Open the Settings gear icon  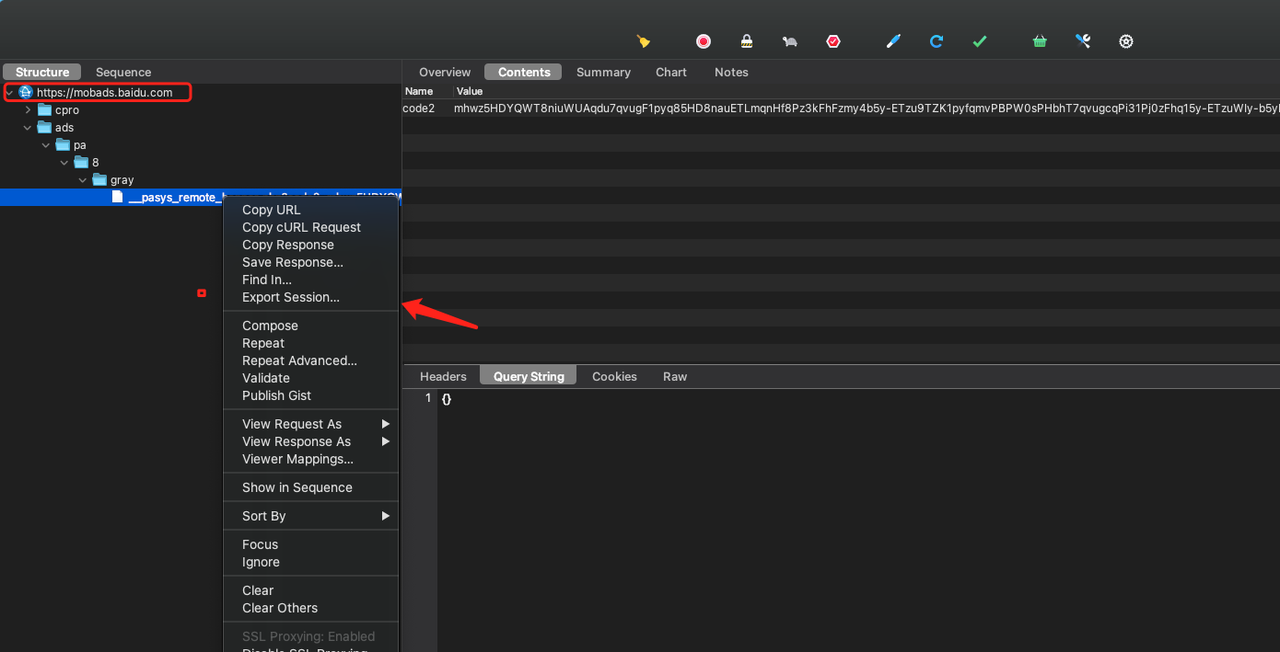[x=1126, y=41]
